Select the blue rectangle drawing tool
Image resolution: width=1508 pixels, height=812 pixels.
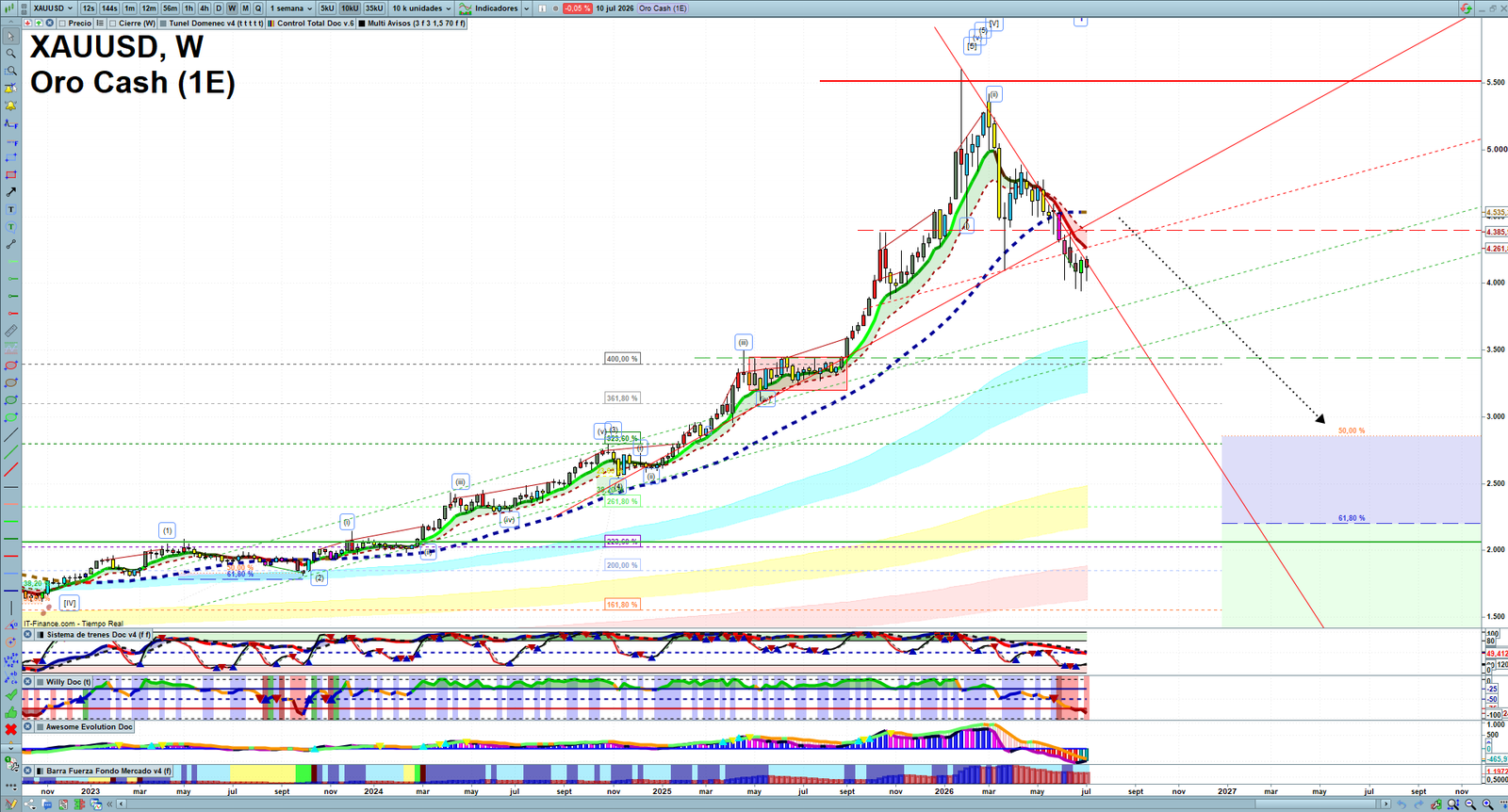(10, 158)
